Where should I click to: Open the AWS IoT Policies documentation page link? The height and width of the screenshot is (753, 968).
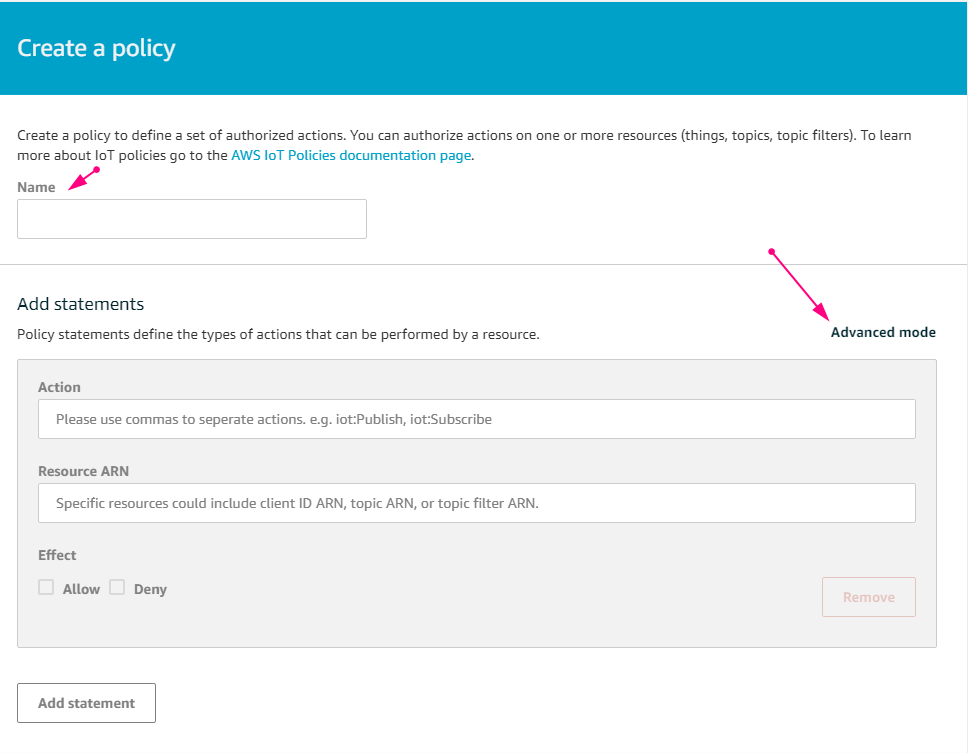tap(351, 156)
